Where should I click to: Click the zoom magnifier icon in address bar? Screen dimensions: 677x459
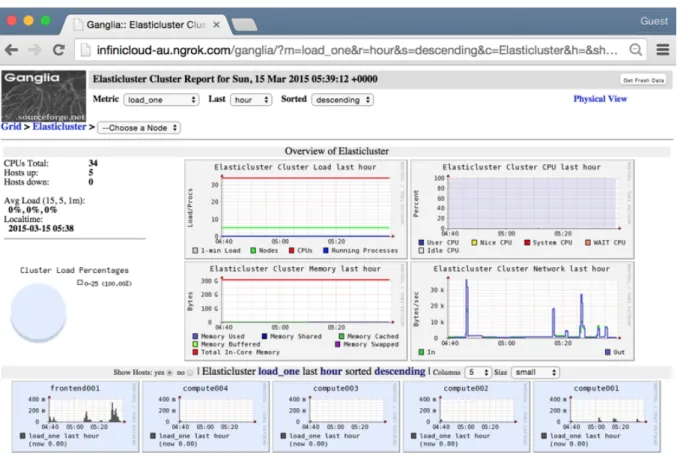pos(636,50)
